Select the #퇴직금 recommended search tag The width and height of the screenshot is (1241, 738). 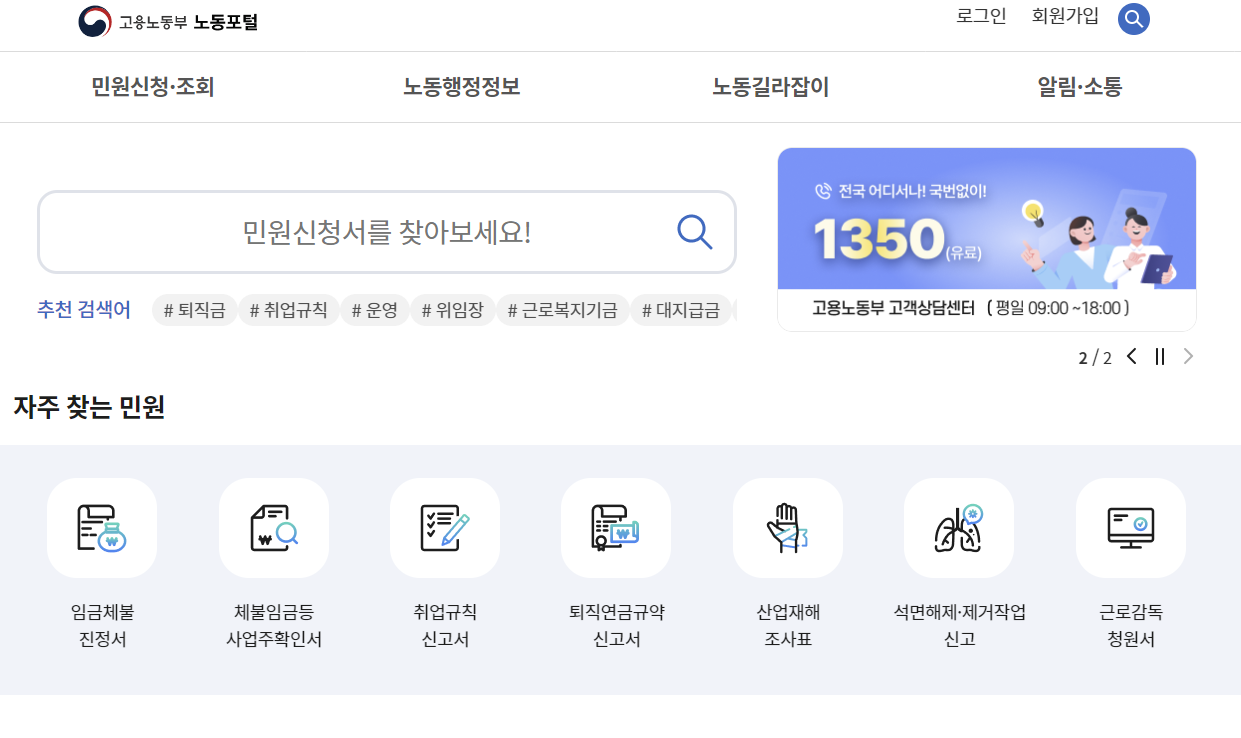click(193, 310)
